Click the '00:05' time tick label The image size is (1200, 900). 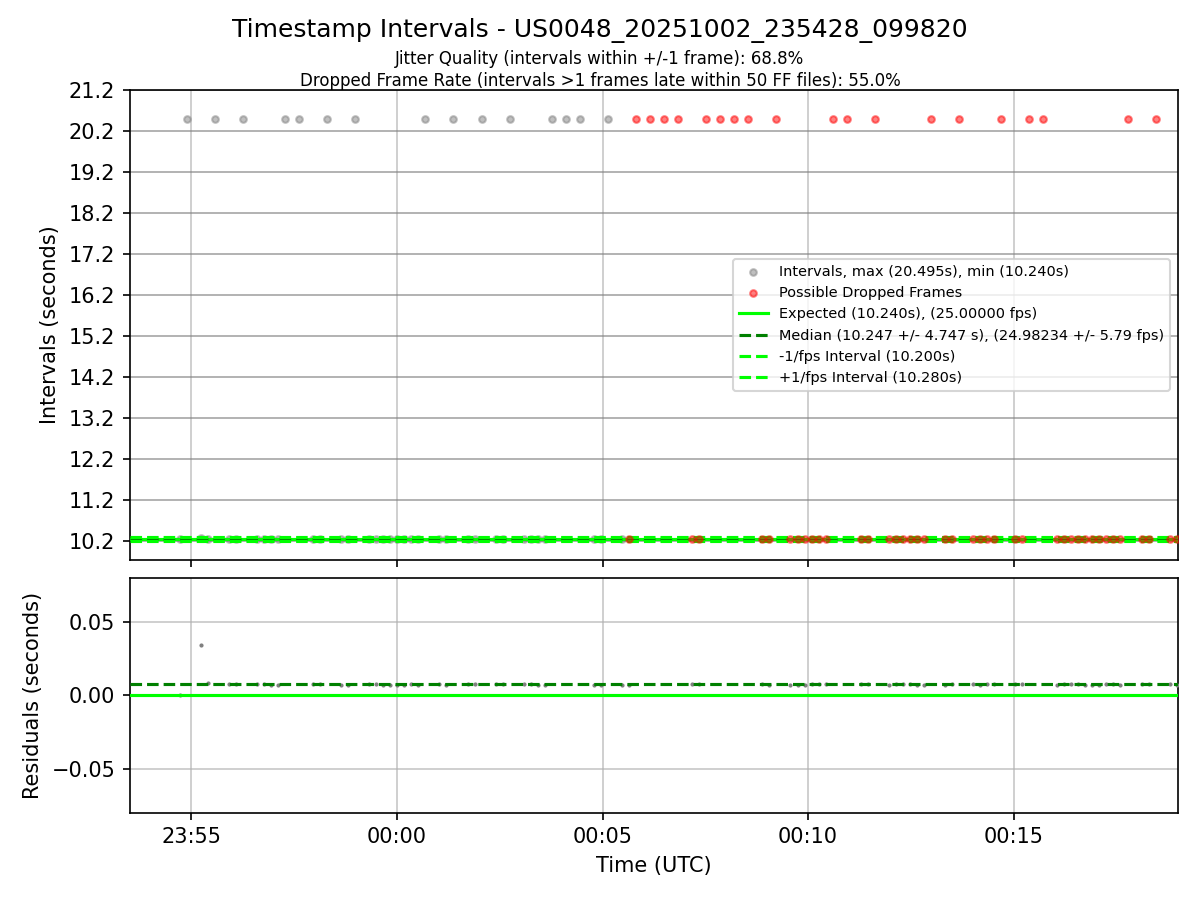coord(603,835)
